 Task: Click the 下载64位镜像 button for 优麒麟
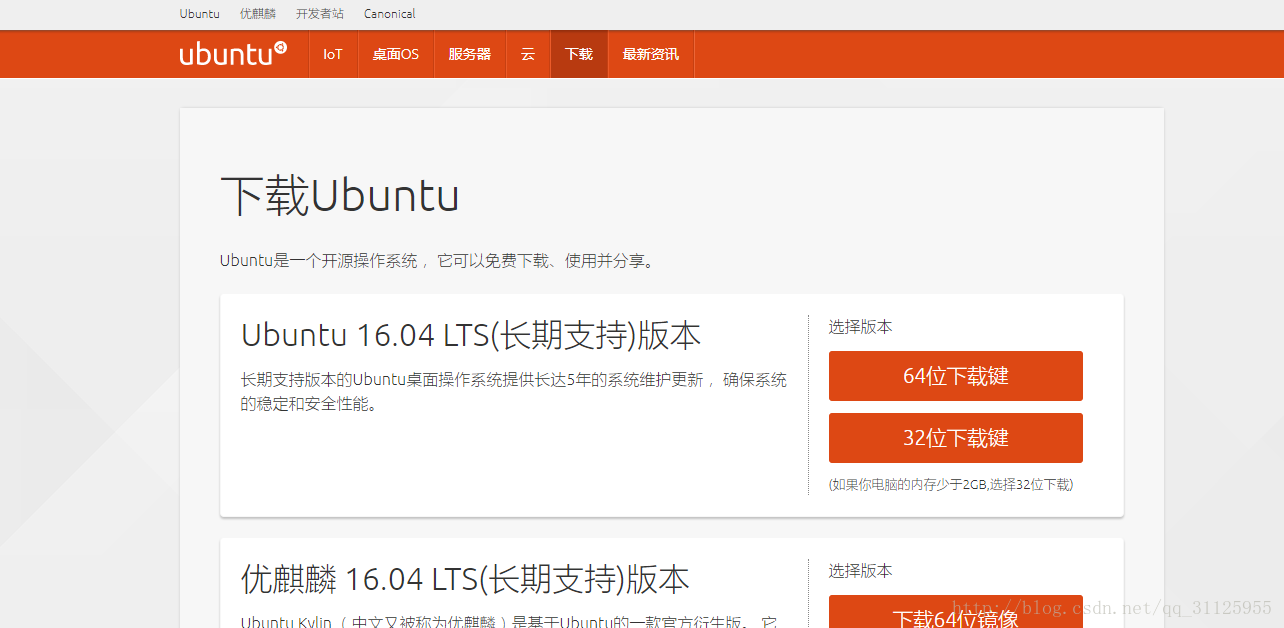(x=955, y=616)
